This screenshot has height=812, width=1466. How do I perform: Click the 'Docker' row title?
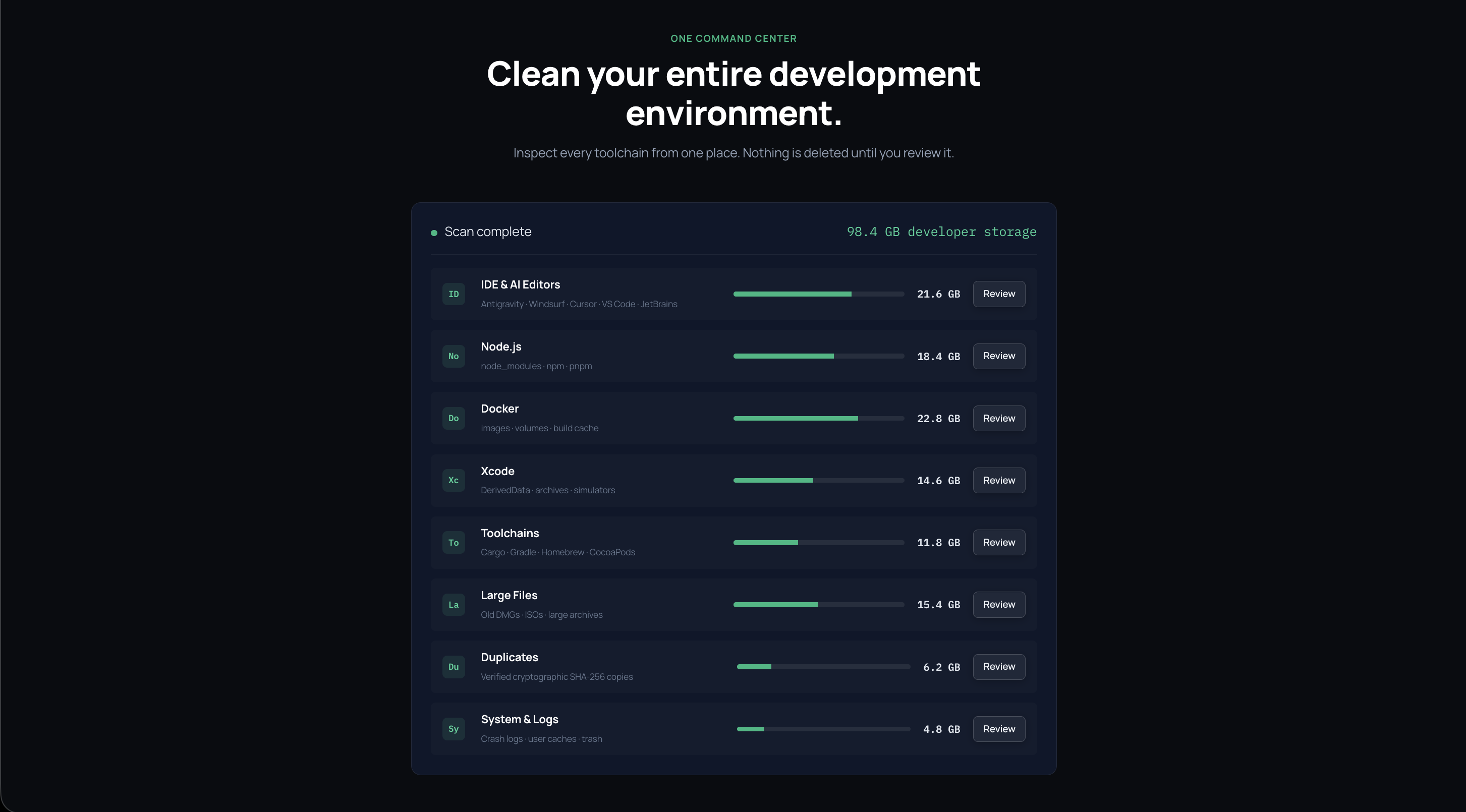pyautogui.click(x=499, y=409)
